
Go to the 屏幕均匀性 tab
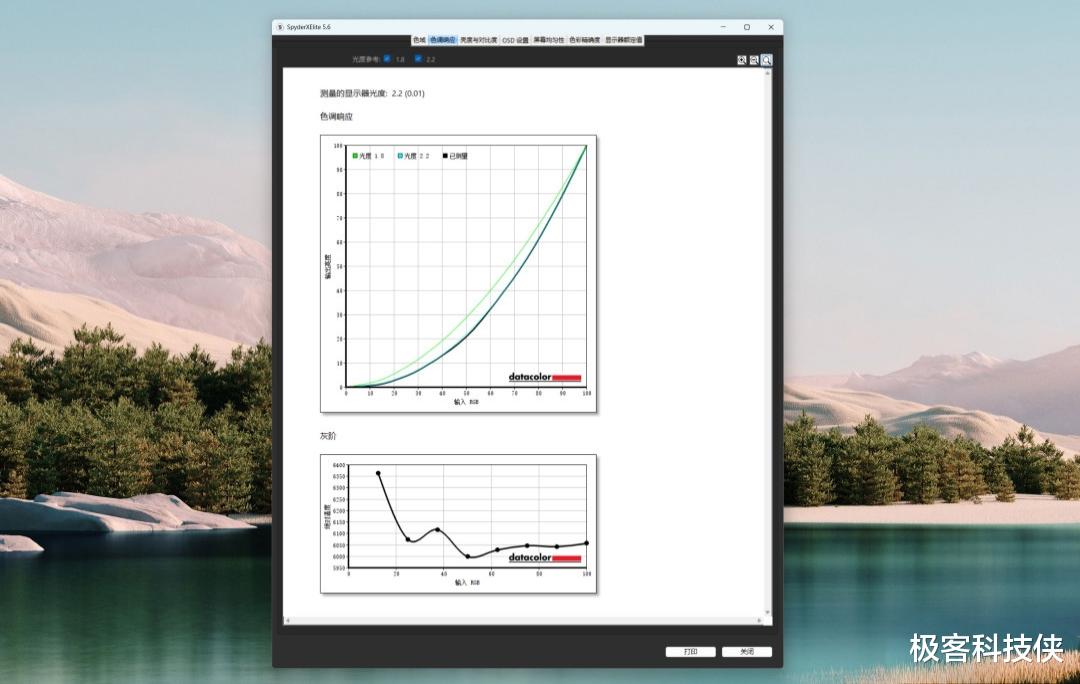coord(549,40)
